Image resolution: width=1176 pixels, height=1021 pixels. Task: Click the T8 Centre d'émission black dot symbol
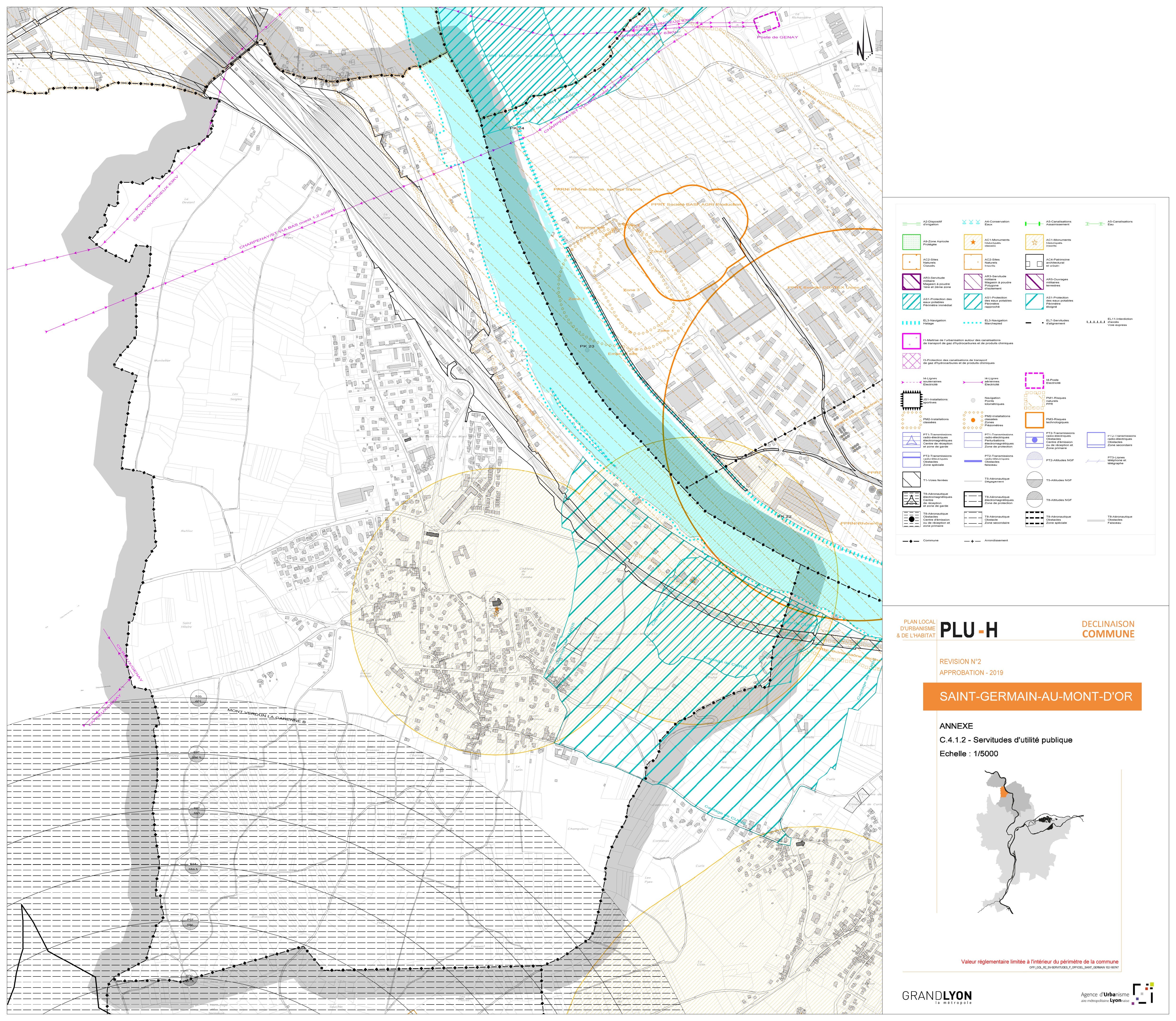911,520
